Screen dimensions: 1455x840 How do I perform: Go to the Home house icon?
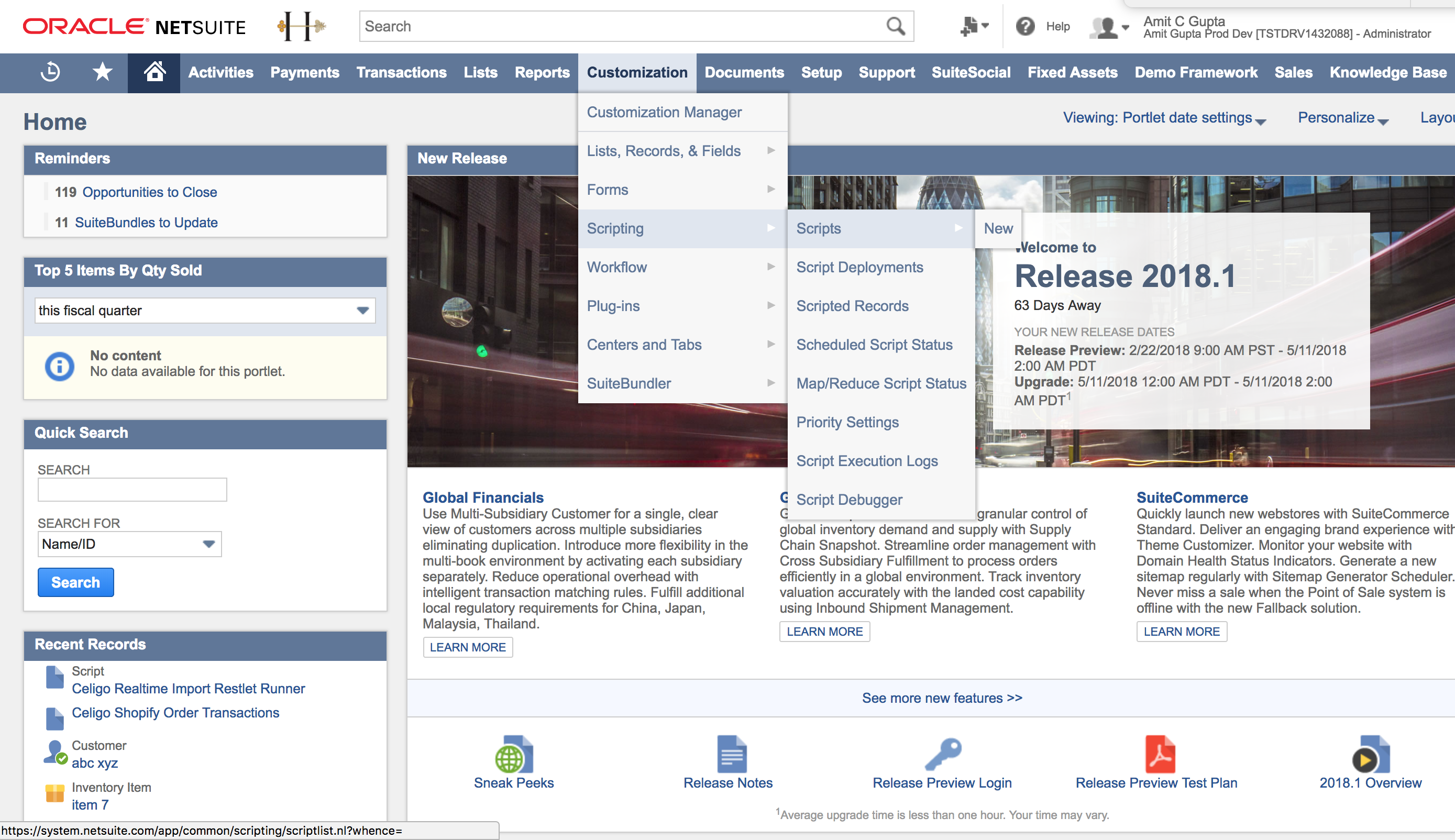click(x=154, y=72)
